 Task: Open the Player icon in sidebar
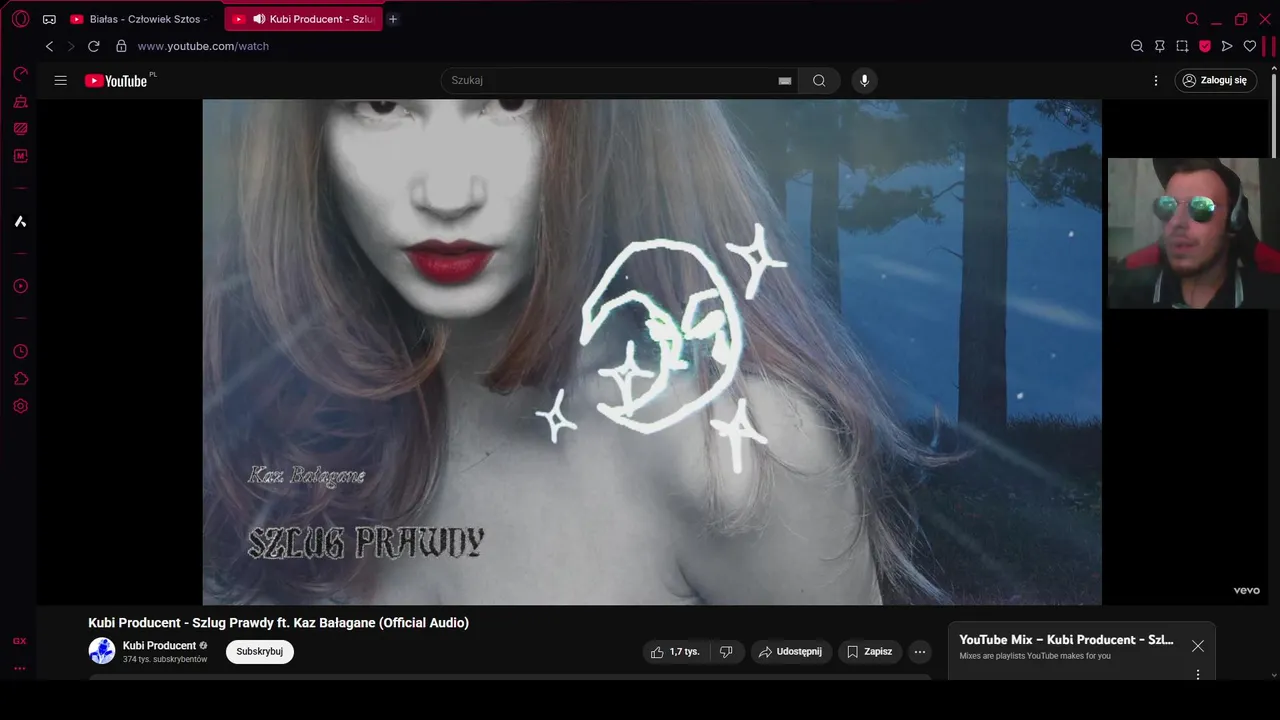(20, 286)
